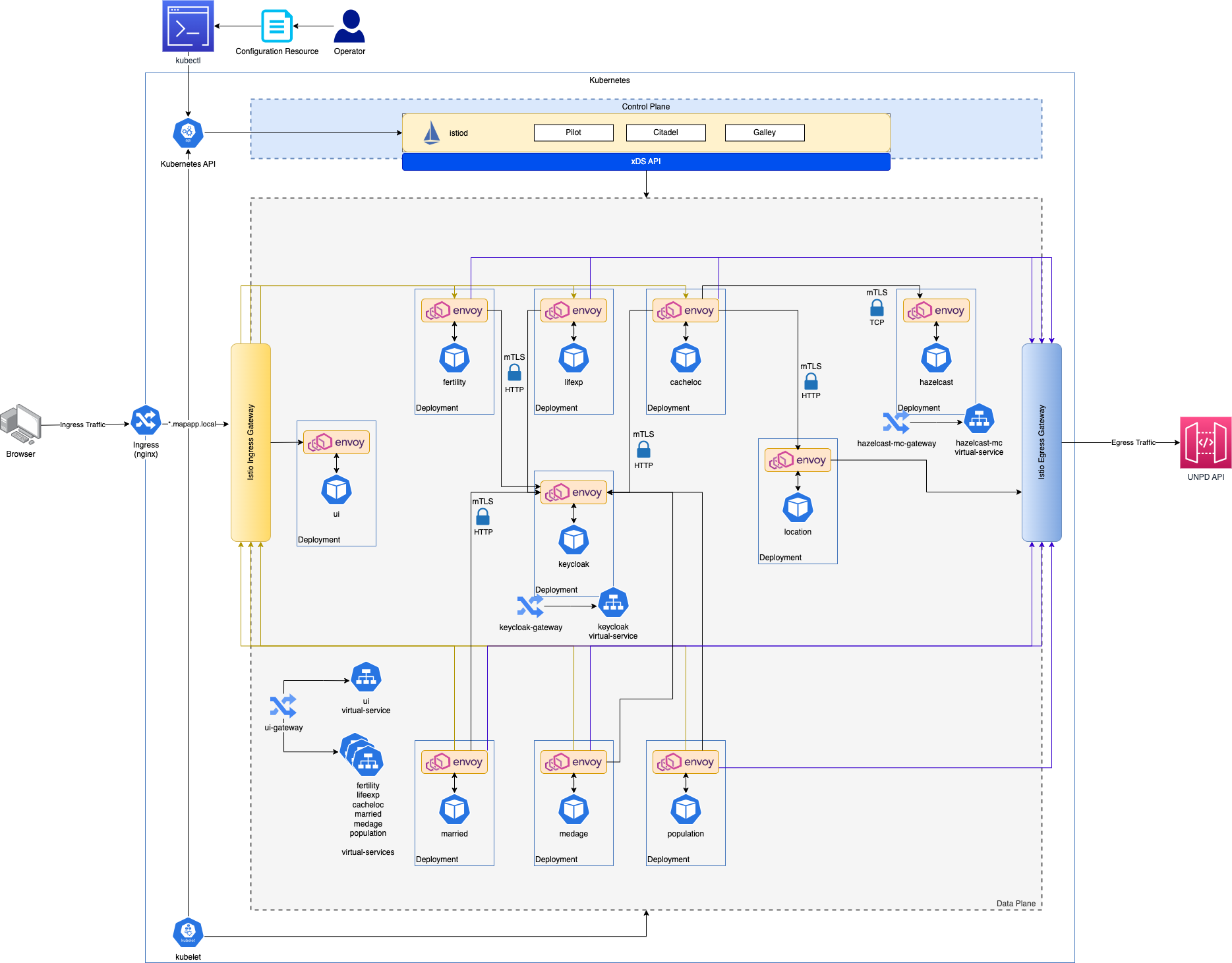
Task: Select the stacked virtual-services icon
Action: pos(361,755)
